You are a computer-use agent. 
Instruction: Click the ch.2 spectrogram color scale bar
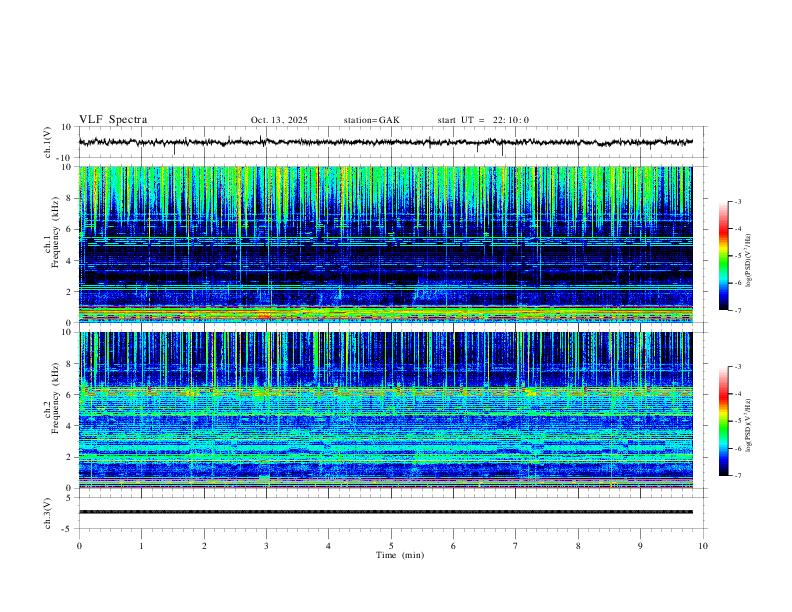tap(723, 421)
